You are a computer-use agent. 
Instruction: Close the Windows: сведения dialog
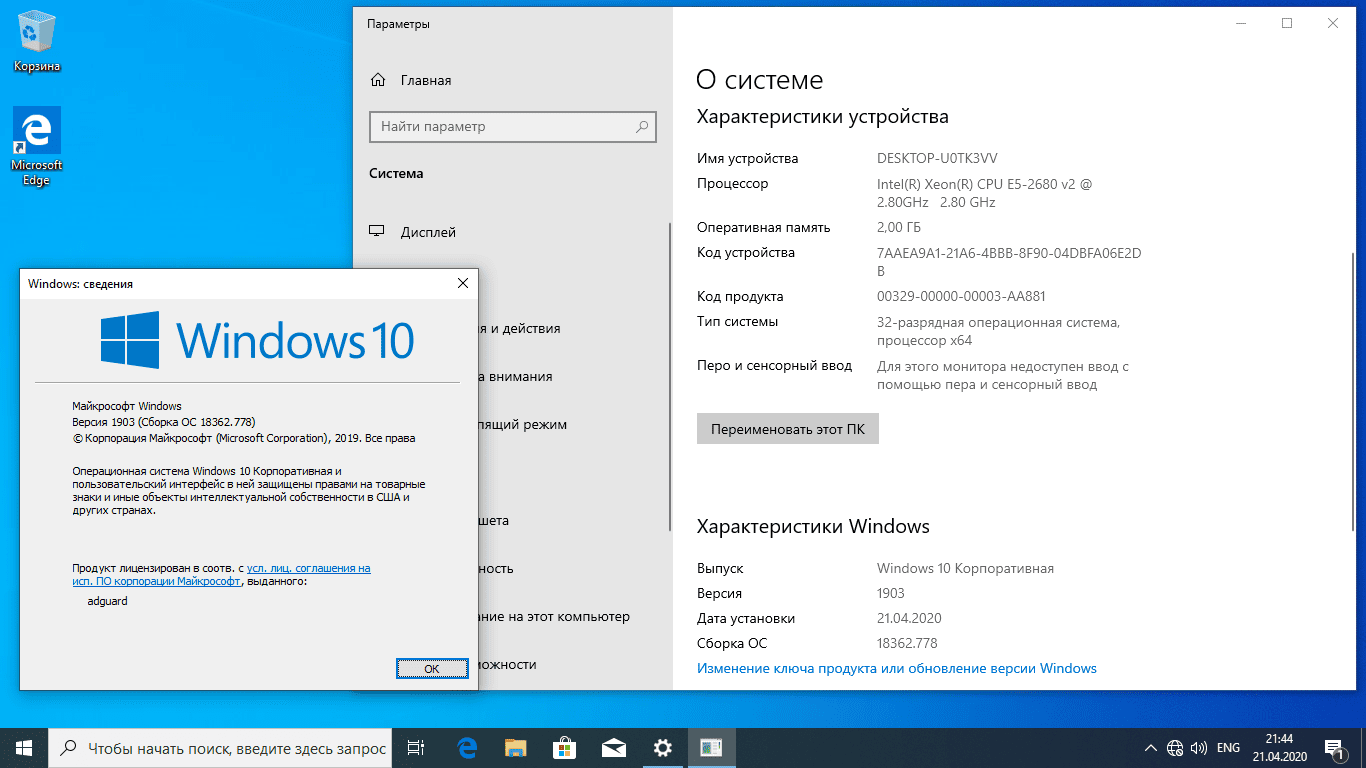pyautogui.click(x=462, y=284)
